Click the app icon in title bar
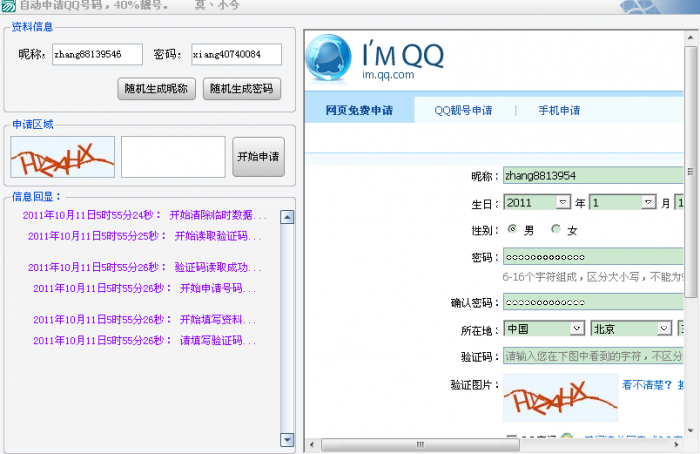Image resolution: width=700 pixels, height=454 pixels. point(8,5)
